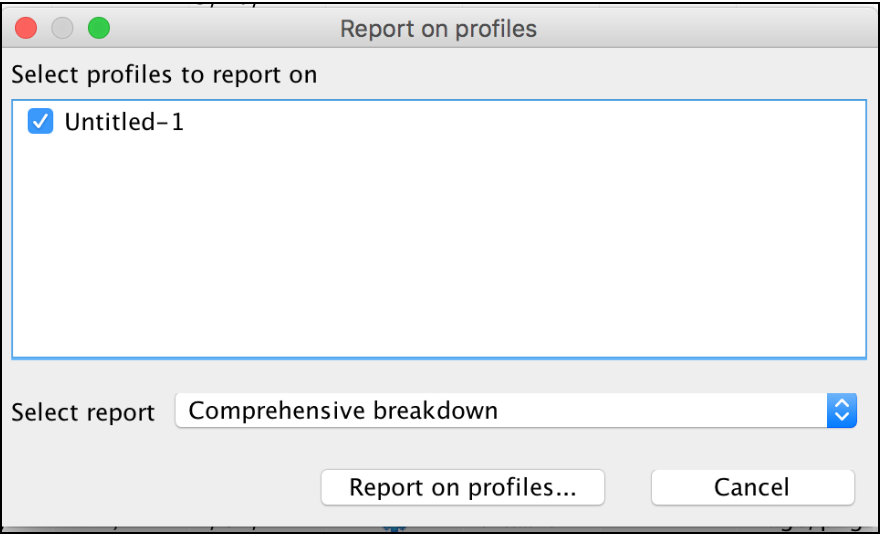
Task: Click the bottom blank area of profiles listbox
Action: [438, 330]
